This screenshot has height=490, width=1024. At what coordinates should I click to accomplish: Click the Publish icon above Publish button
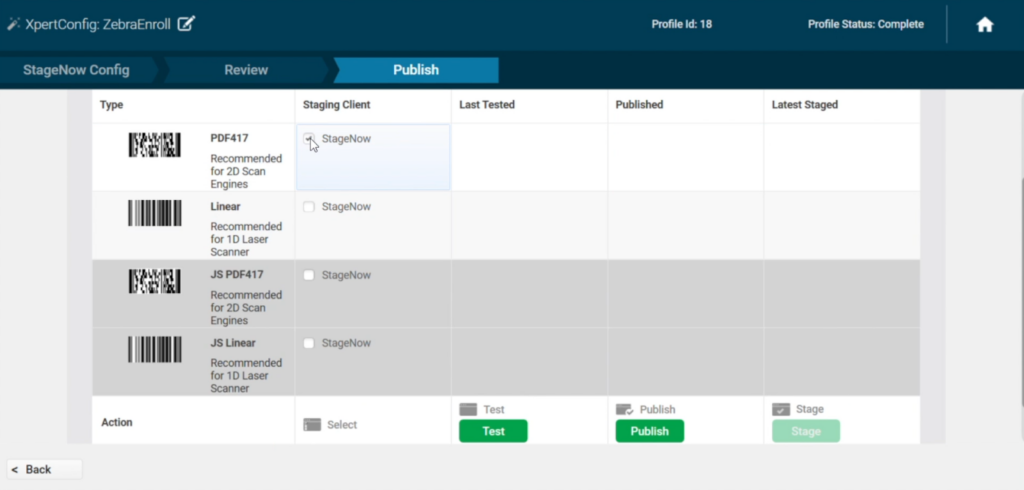tap(625, 410)
